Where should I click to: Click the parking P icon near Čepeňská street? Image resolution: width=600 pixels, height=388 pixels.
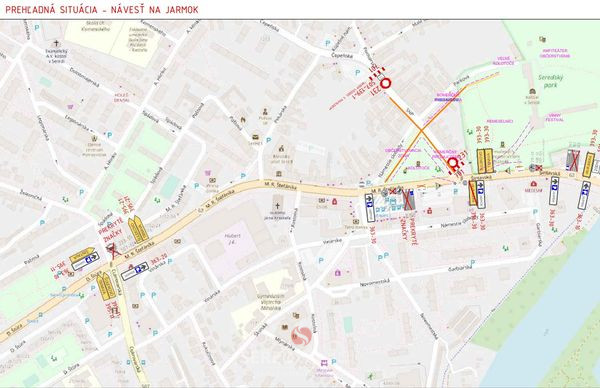328,43
